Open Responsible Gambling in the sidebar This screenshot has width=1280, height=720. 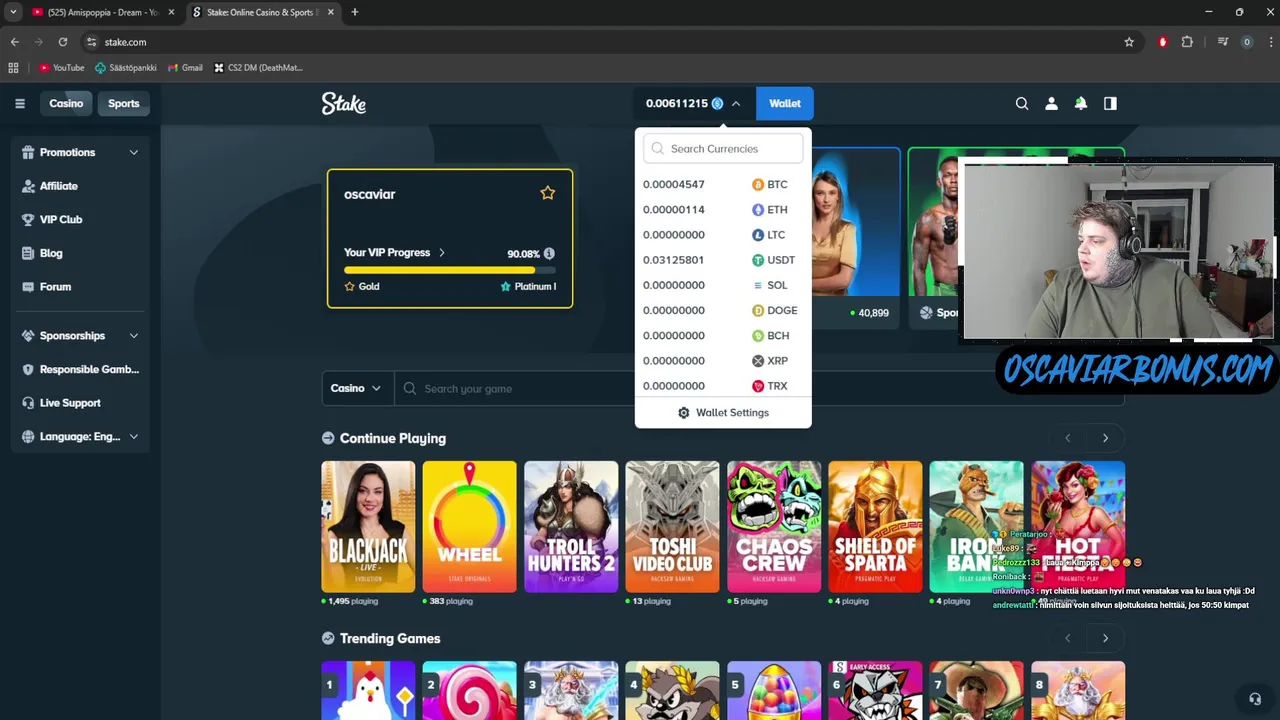[x=80, y=369]
